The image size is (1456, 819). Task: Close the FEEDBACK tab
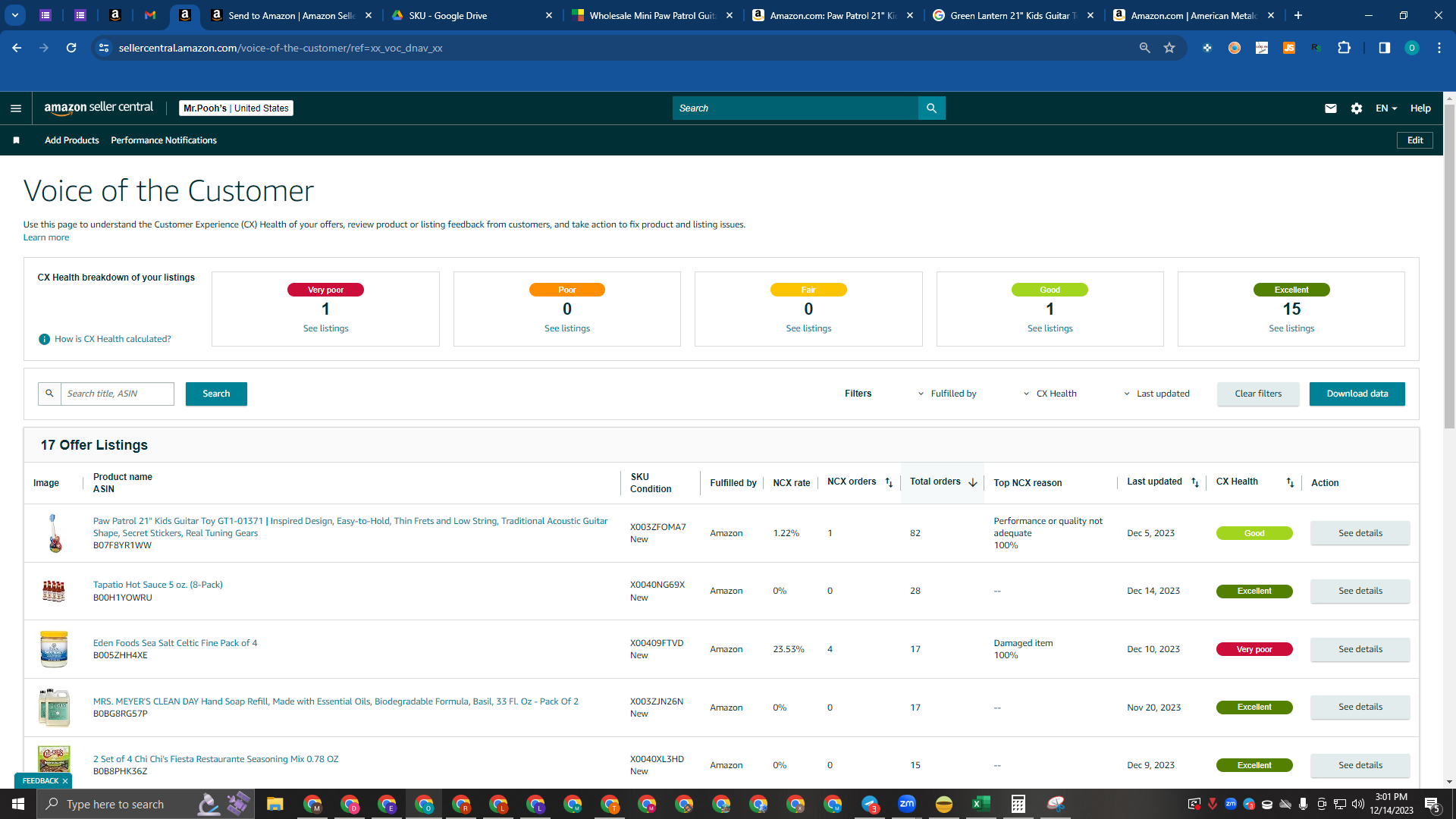[x=65, y=780]
